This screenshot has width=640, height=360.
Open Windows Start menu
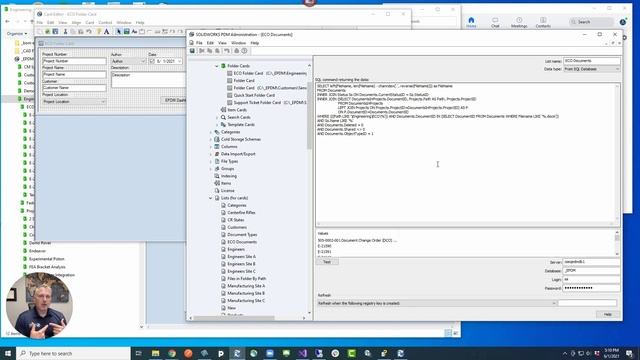coord(8,353)
